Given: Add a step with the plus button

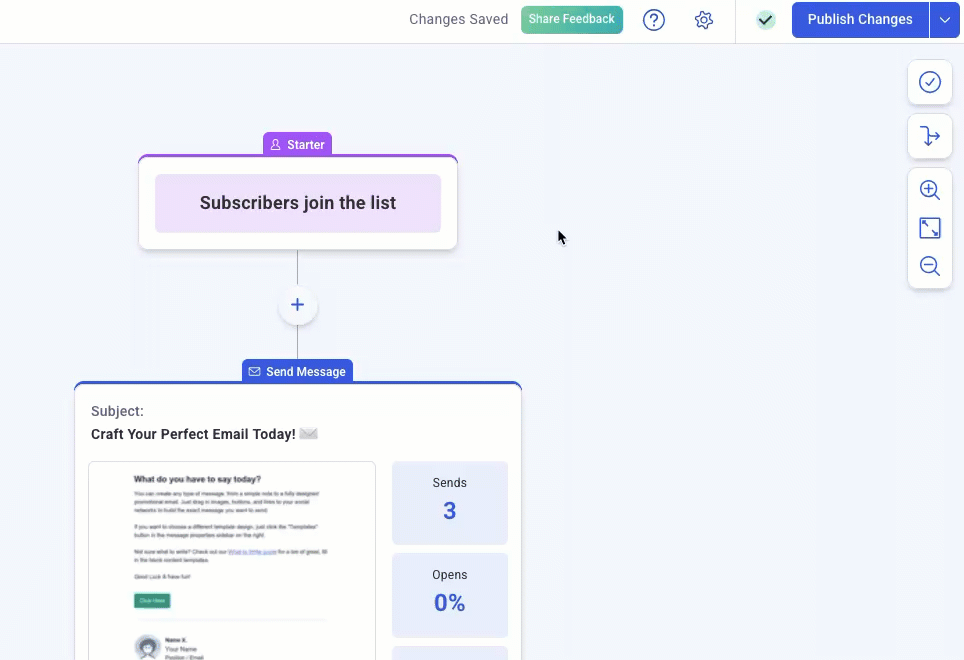Looking at the screenshot, I should [x=297, y=305].
